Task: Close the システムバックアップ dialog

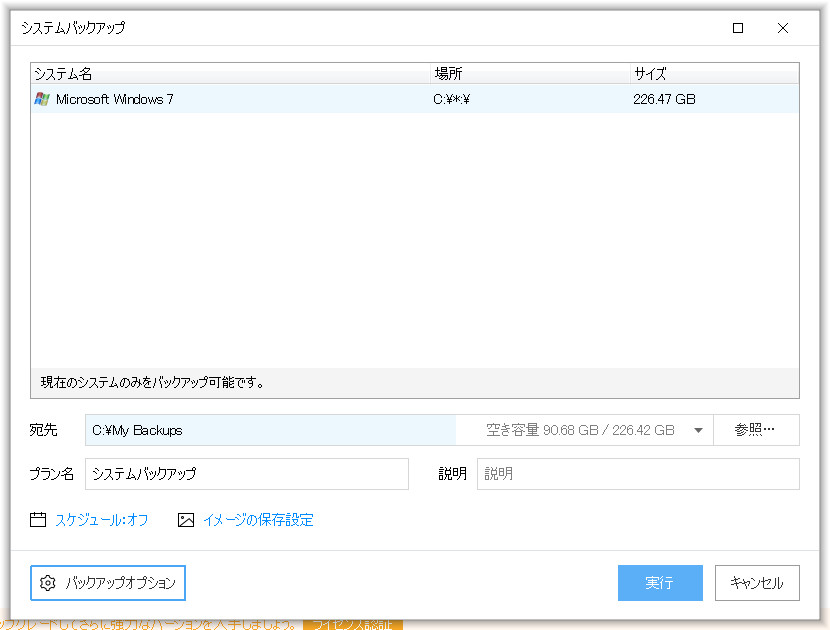Action: [783, 28]
